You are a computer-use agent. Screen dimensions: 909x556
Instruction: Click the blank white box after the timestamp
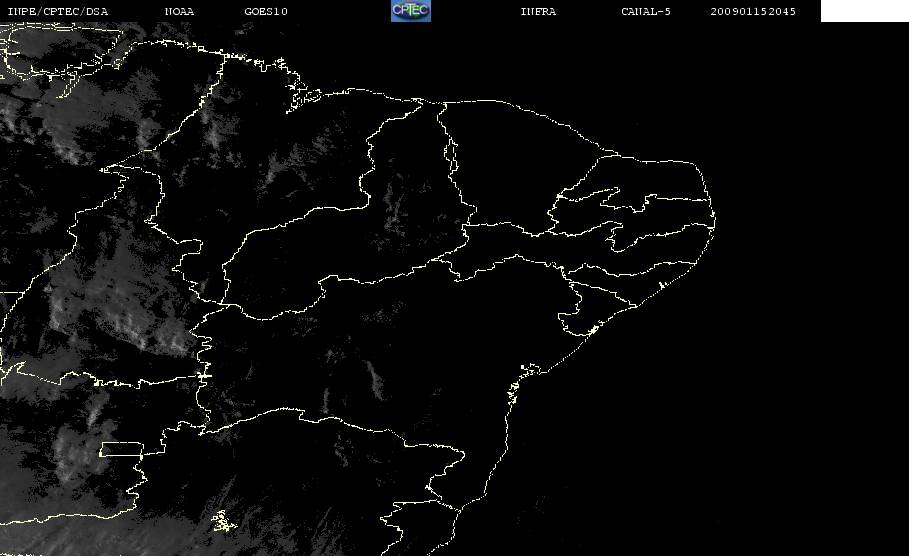tap(864, 11)
